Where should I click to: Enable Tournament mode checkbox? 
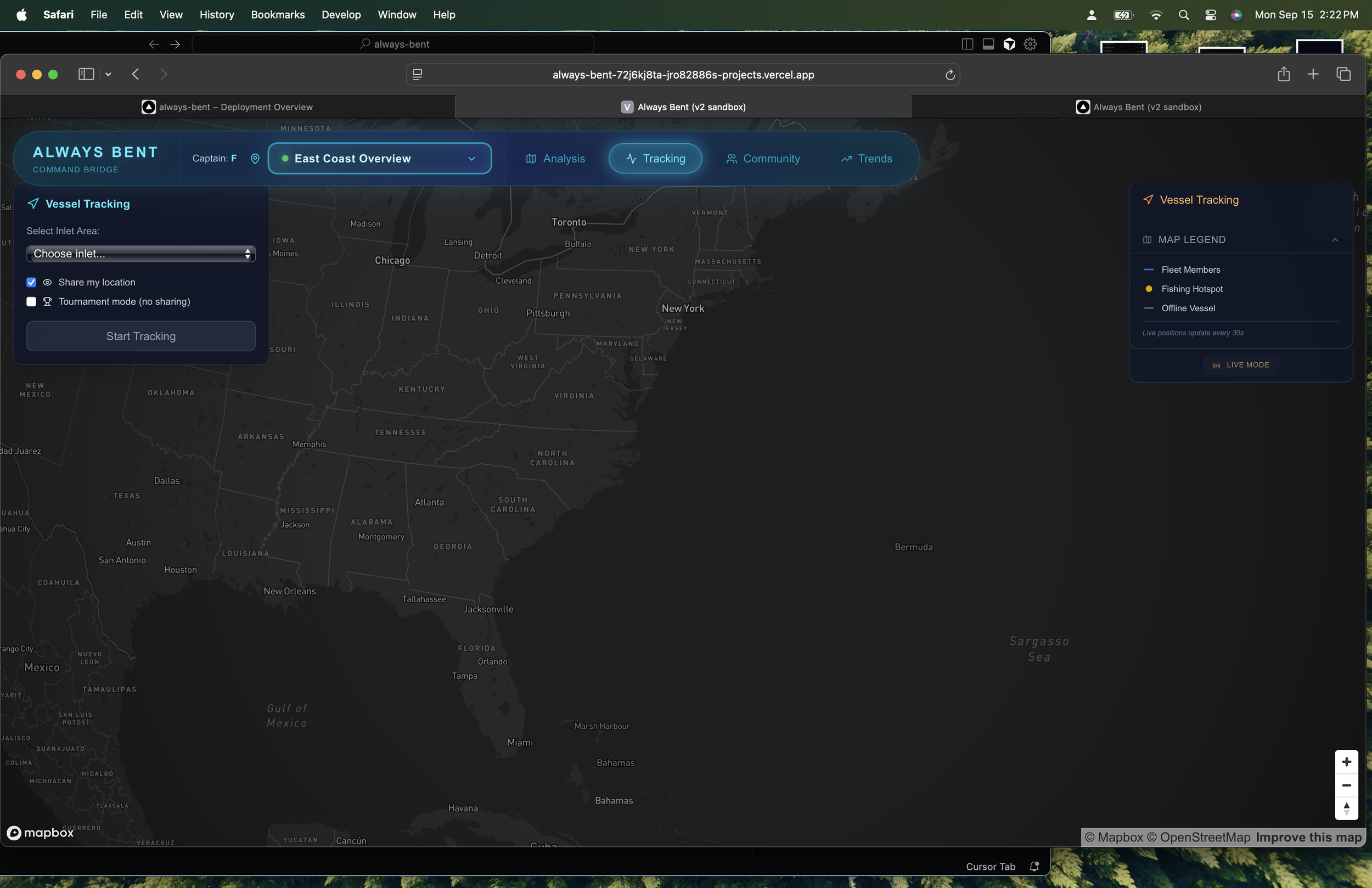32,301
